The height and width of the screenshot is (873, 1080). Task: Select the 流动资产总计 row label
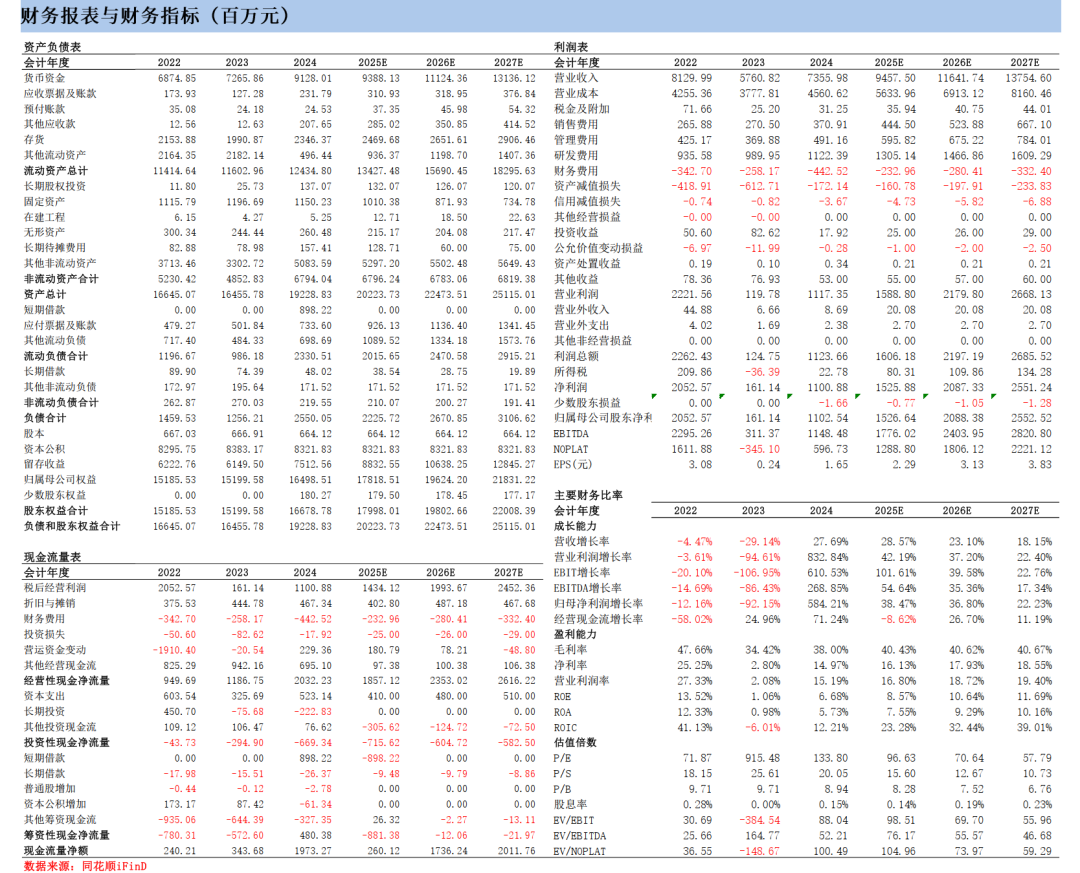[x=56, y=170]
